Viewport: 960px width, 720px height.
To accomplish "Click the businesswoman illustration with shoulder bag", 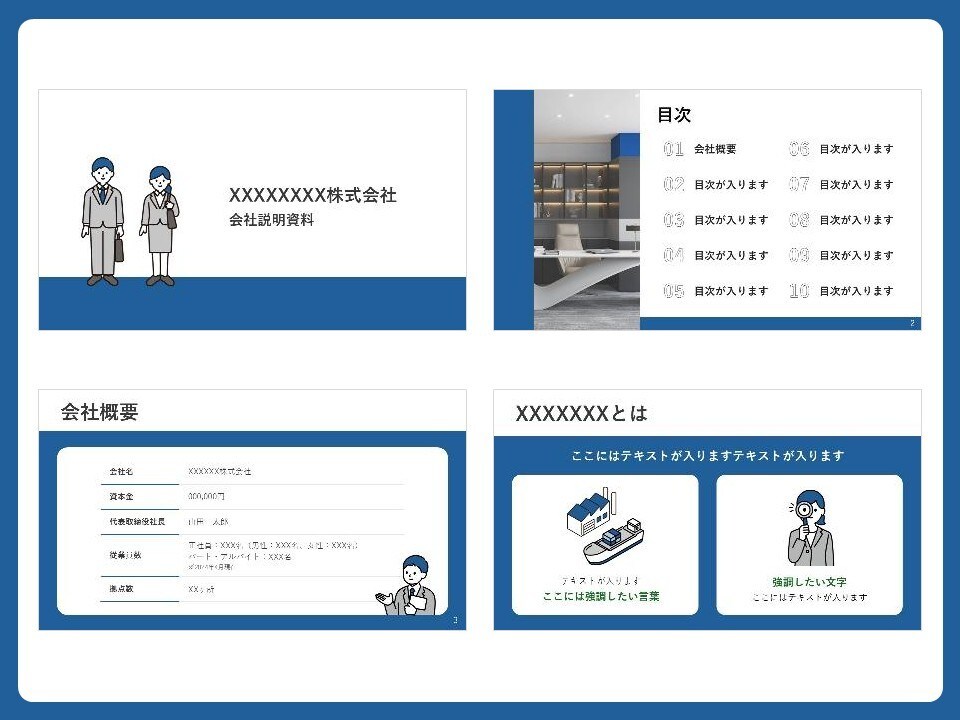I will point(159,226).
